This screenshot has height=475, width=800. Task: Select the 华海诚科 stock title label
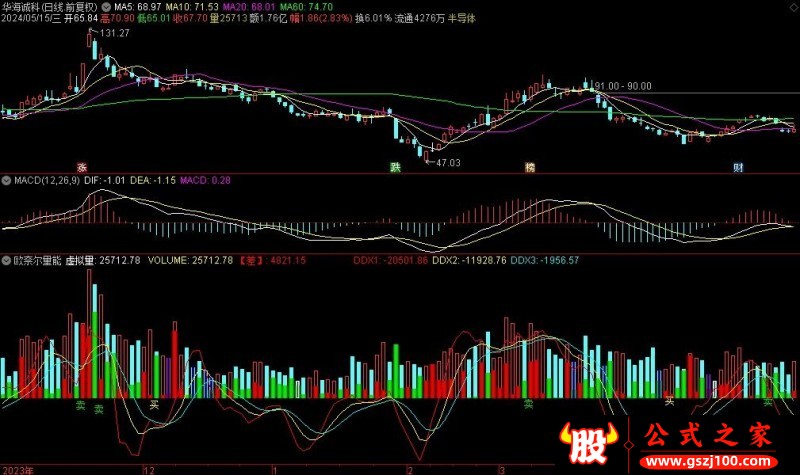pos(30,6)
